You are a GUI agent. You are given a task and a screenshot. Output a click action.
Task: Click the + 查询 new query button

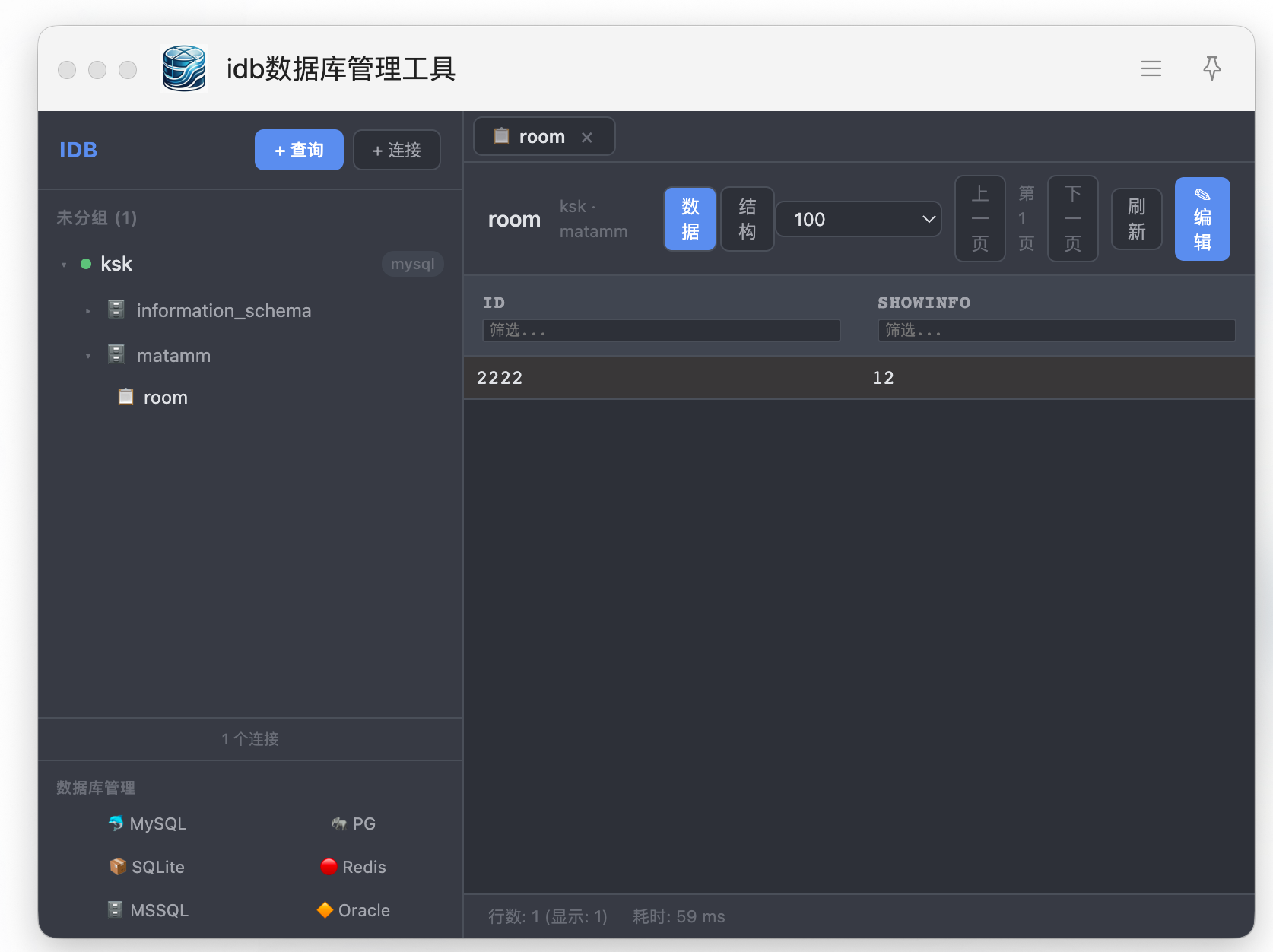coord(299,150)
